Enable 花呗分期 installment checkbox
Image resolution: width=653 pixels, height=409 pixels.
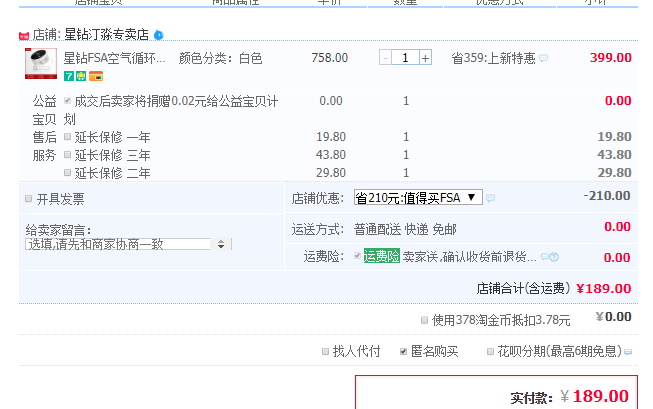491,352
